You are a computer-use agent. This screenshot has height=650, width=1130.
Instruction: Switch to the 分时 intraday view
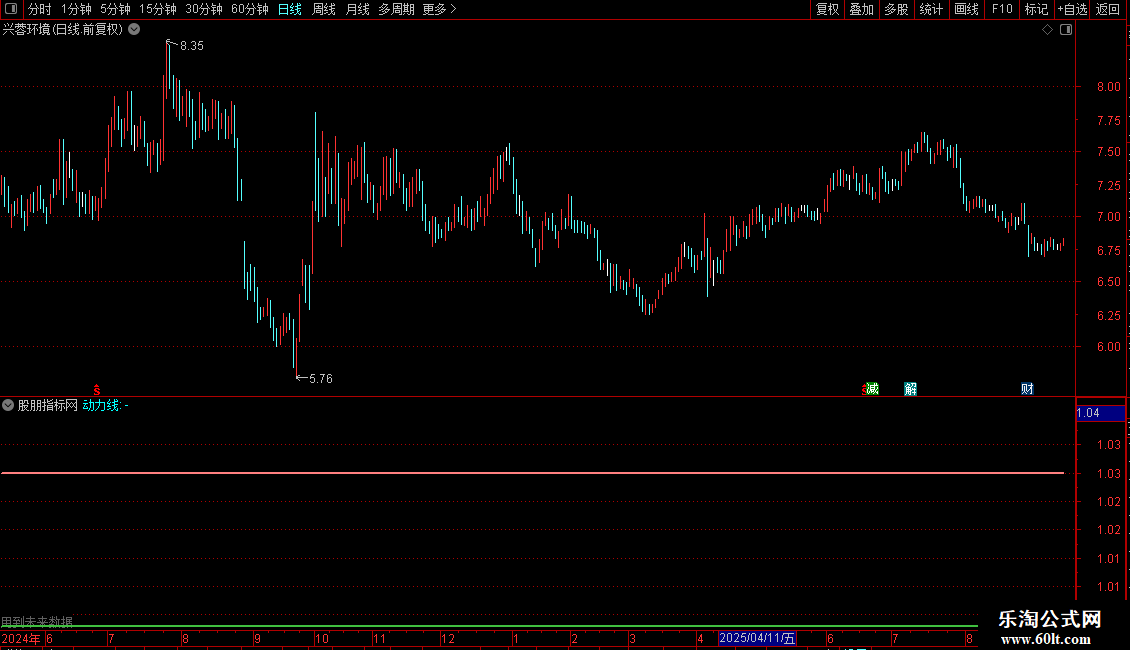pos(40,9)
